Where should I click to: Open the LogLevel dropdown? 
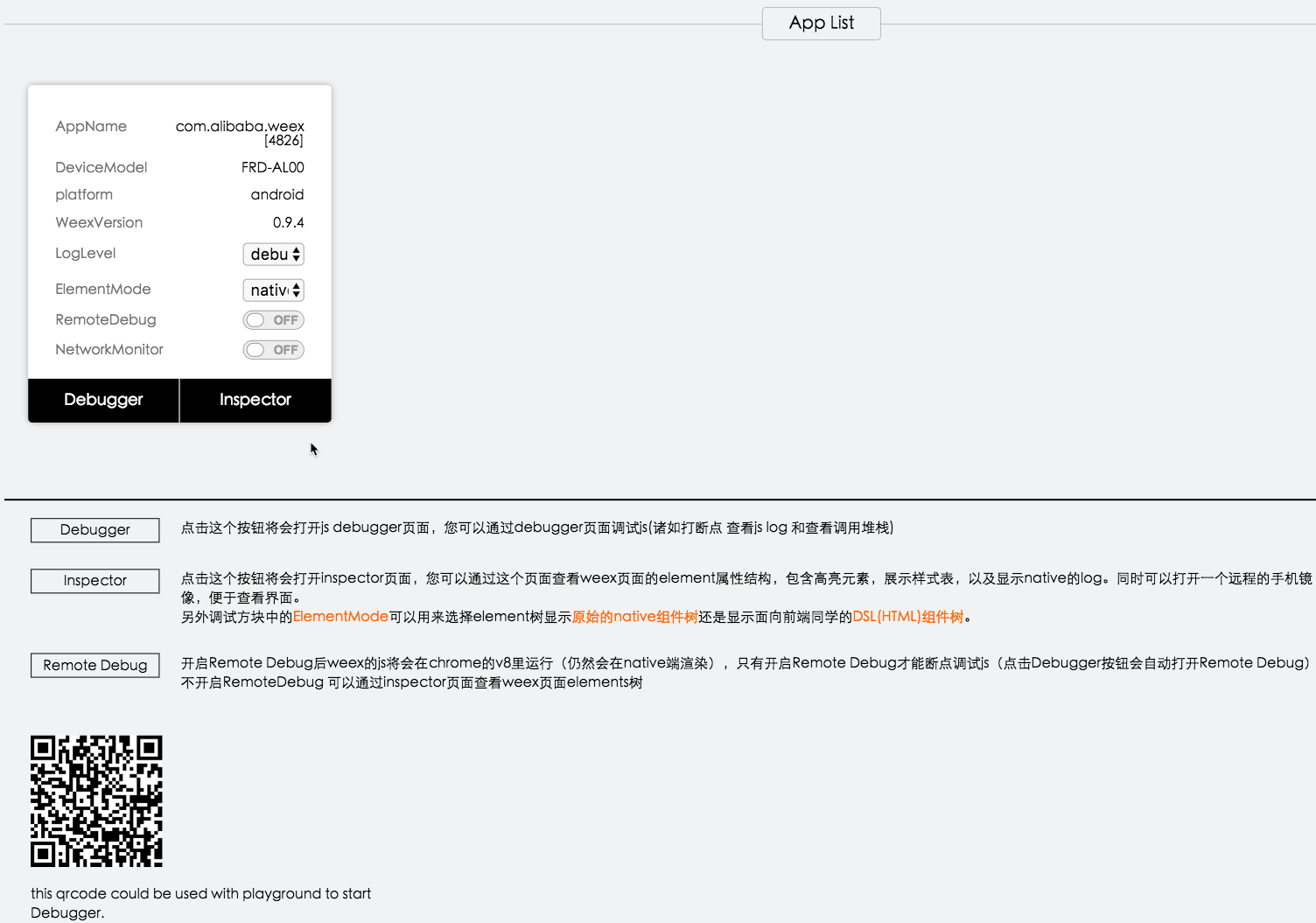273,255
